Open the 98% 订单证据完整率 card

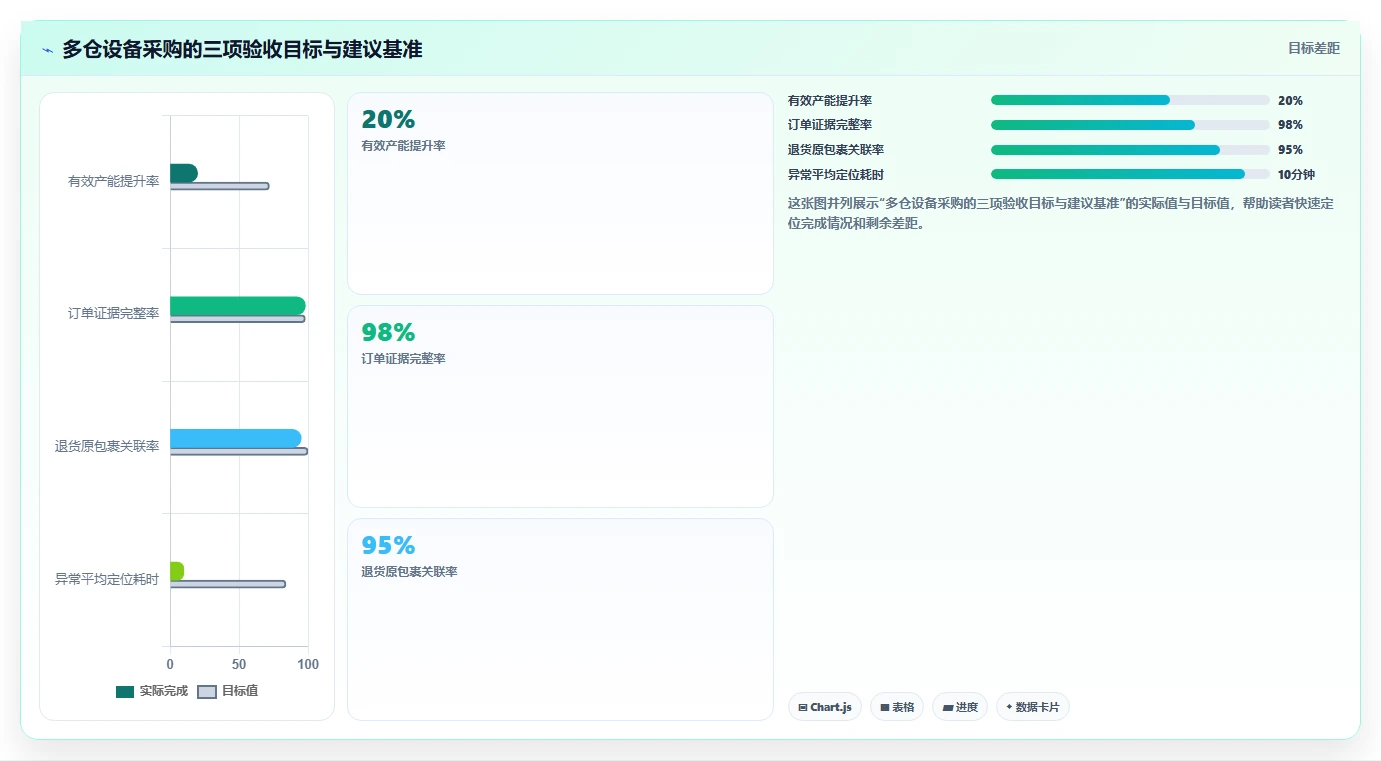tap(560, 406)
